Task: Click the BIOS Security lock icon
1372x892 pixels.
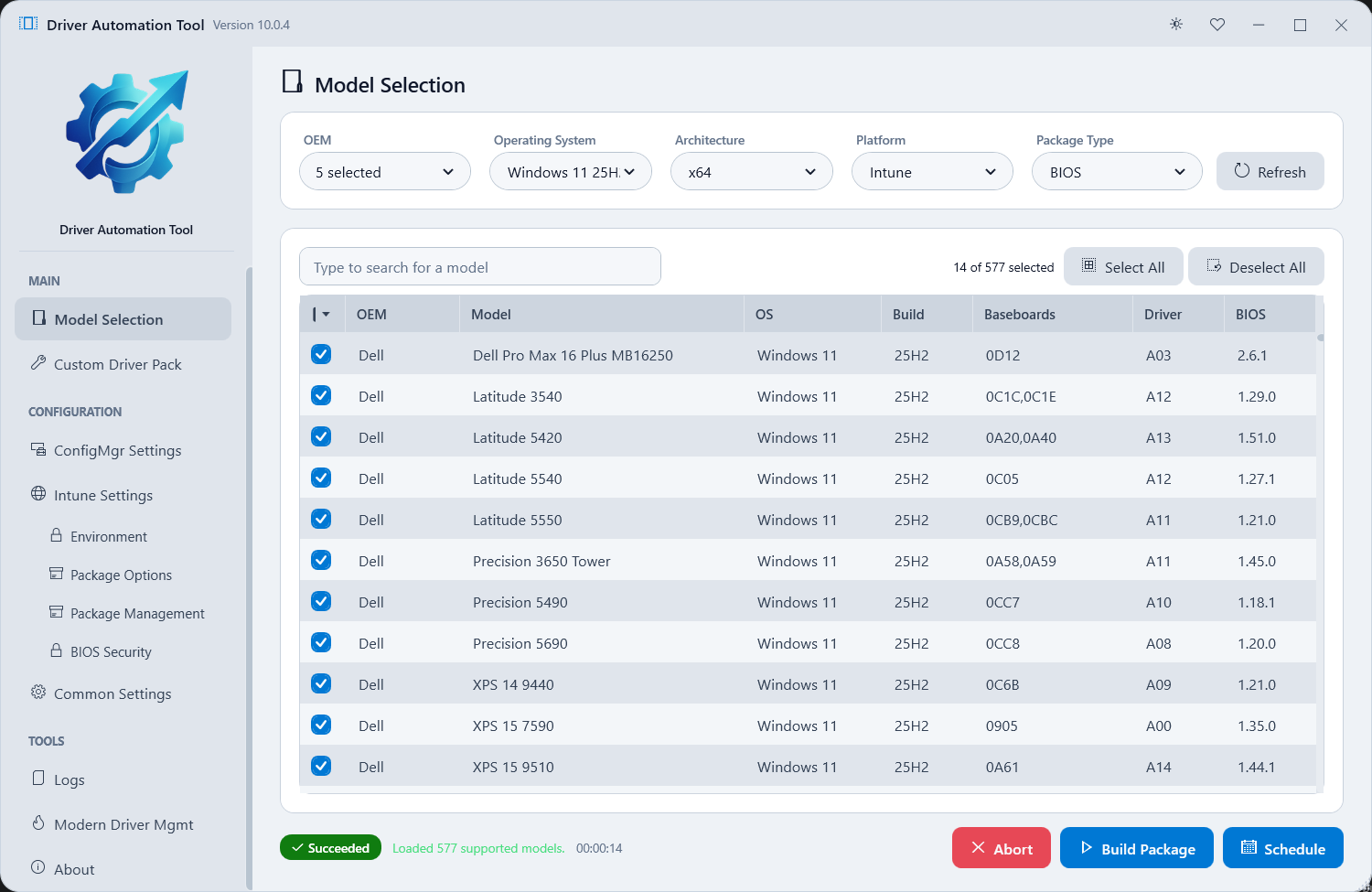Action: point(57,650)
